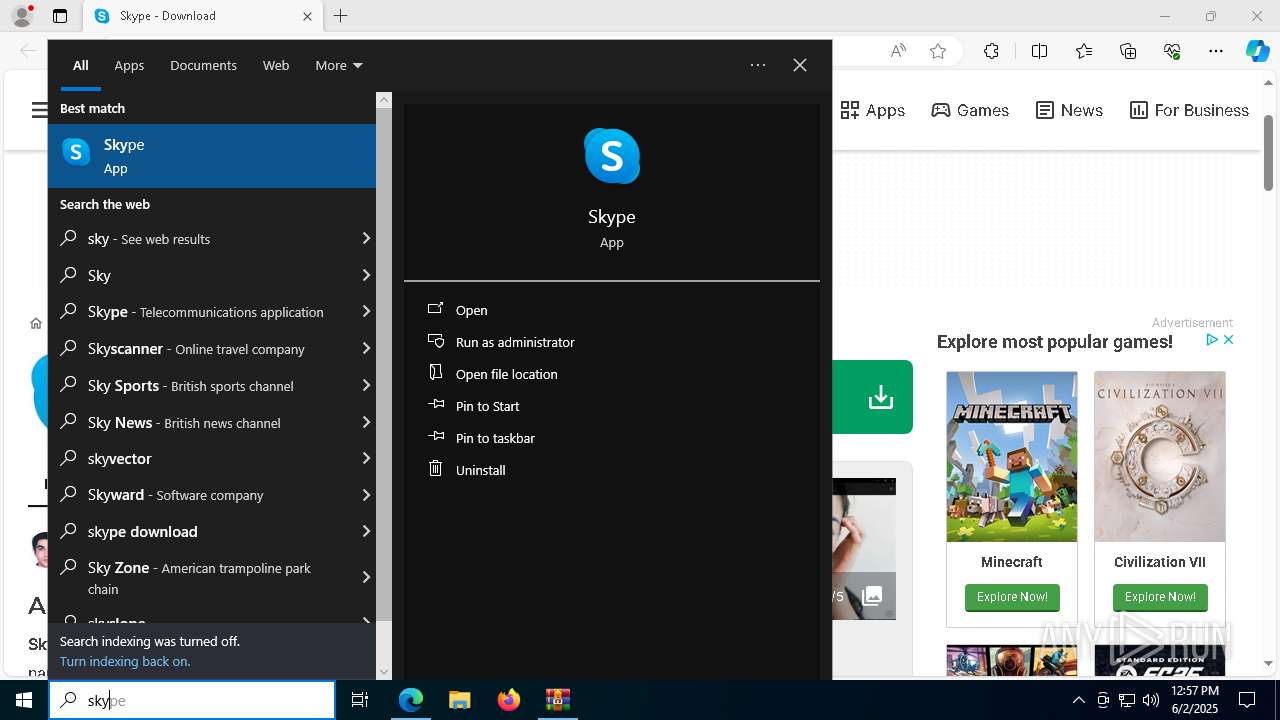
Task: Expand arrow for skyvector suggestion
Action: pos(366,458)
